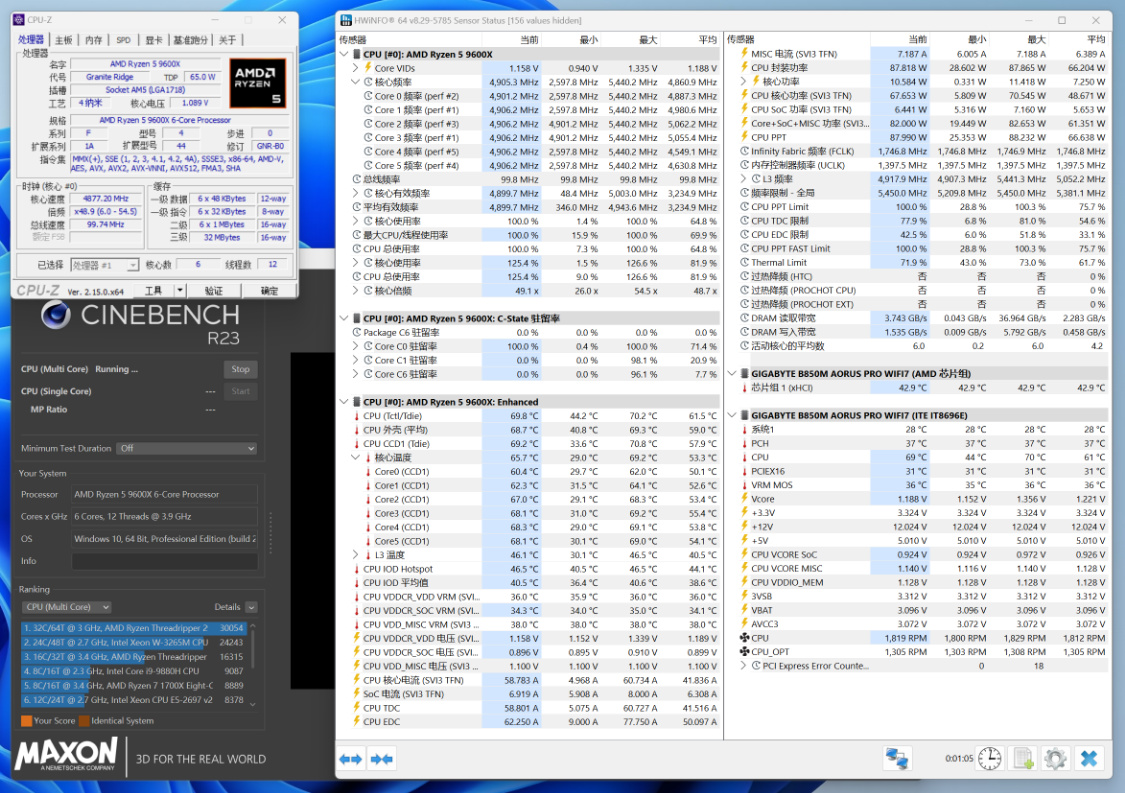This screenshot has height=793, width=1125.
Task: Click the expand columns arrows icon in HWiNFO
Action: (x=351, y=759)
